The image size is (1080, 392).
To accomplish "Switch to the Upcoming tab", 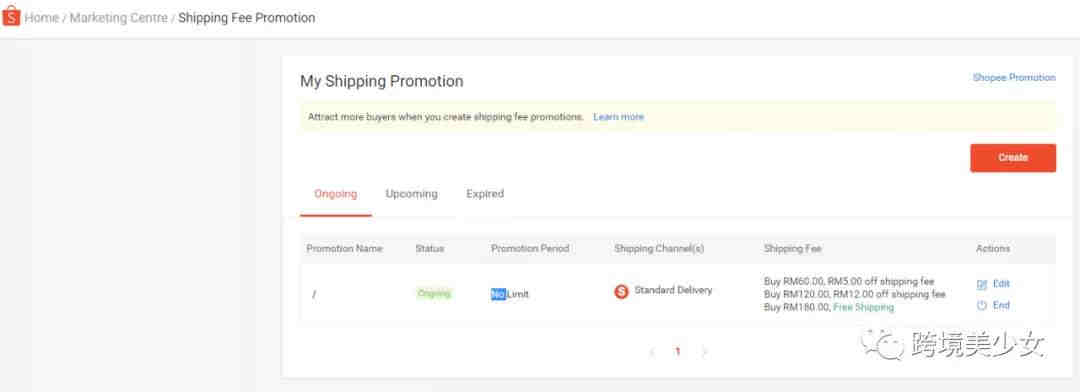I will (x=411, y=194).
